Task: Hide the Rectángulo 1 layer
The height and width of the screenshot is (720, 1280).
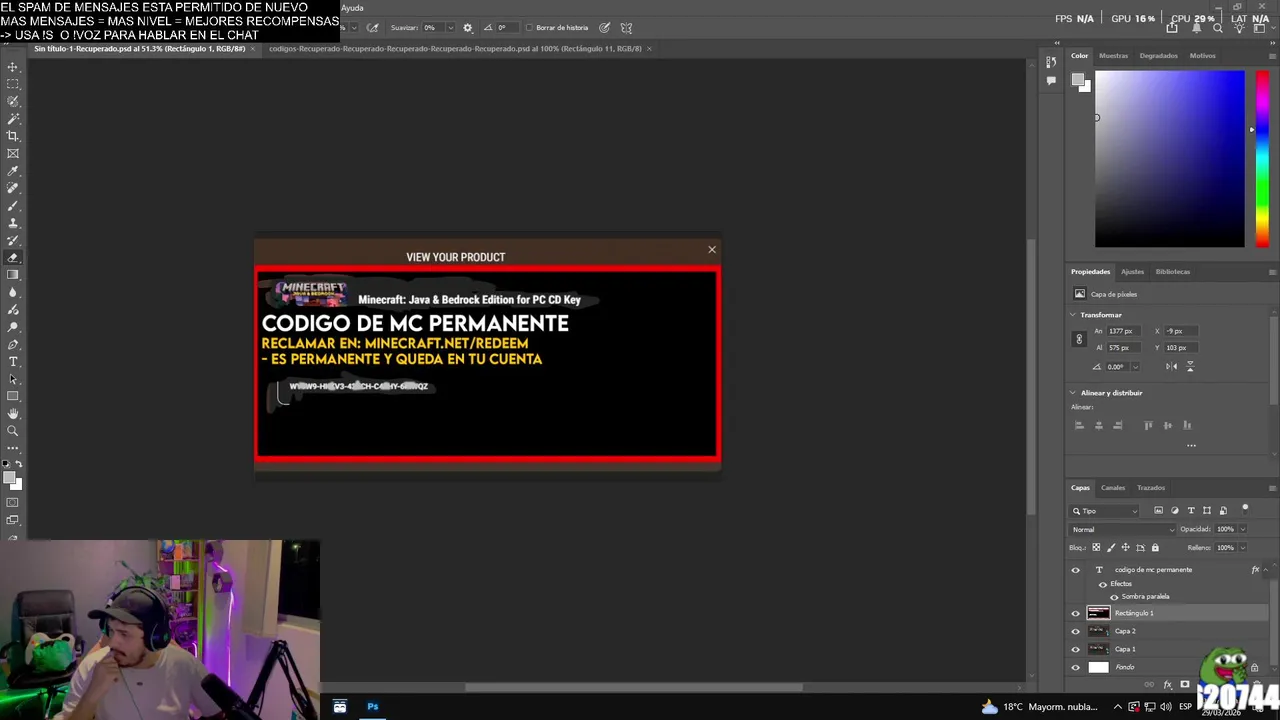Action: [1076, 613]
